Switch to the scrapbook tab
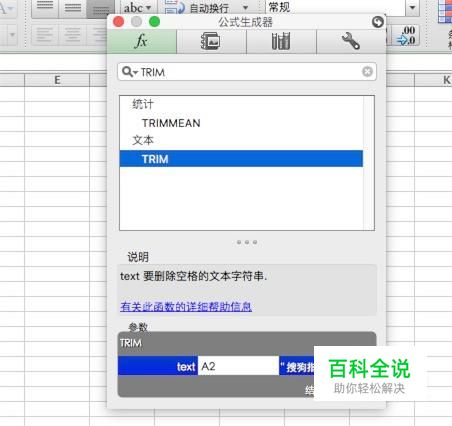This screenshot has height=426, width=452. [x=211, y=42]
